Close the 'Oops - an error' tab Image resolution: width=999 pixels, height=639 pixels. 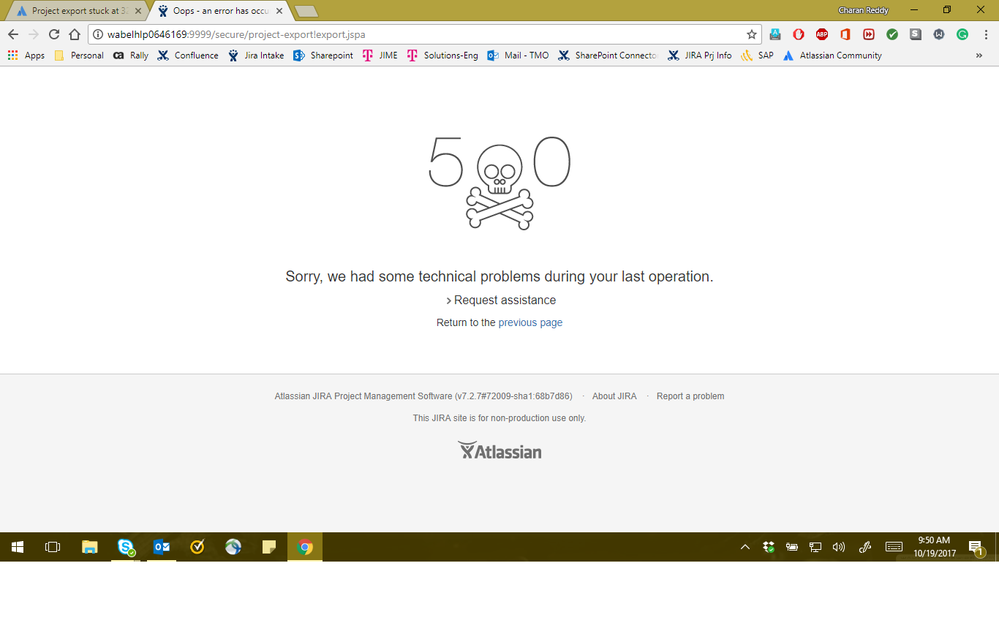pos(279,11)
